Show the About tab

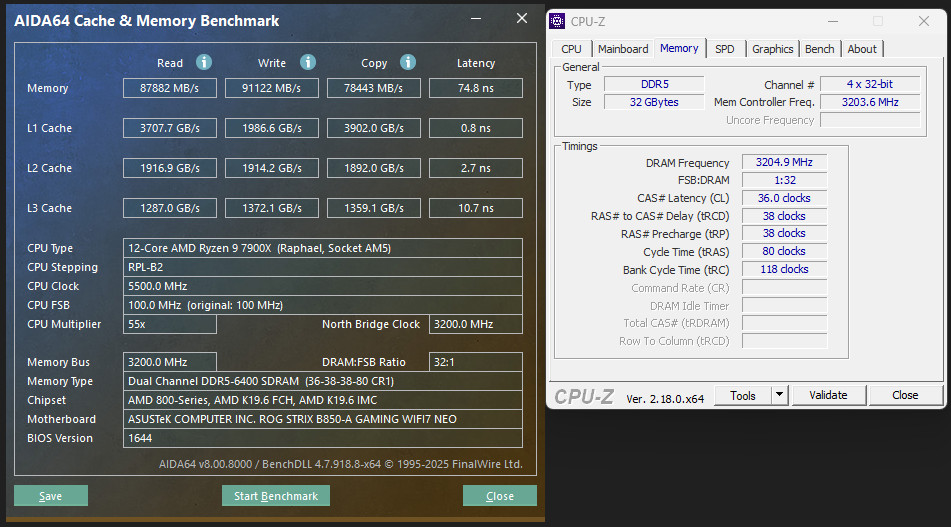pos(861,49)
